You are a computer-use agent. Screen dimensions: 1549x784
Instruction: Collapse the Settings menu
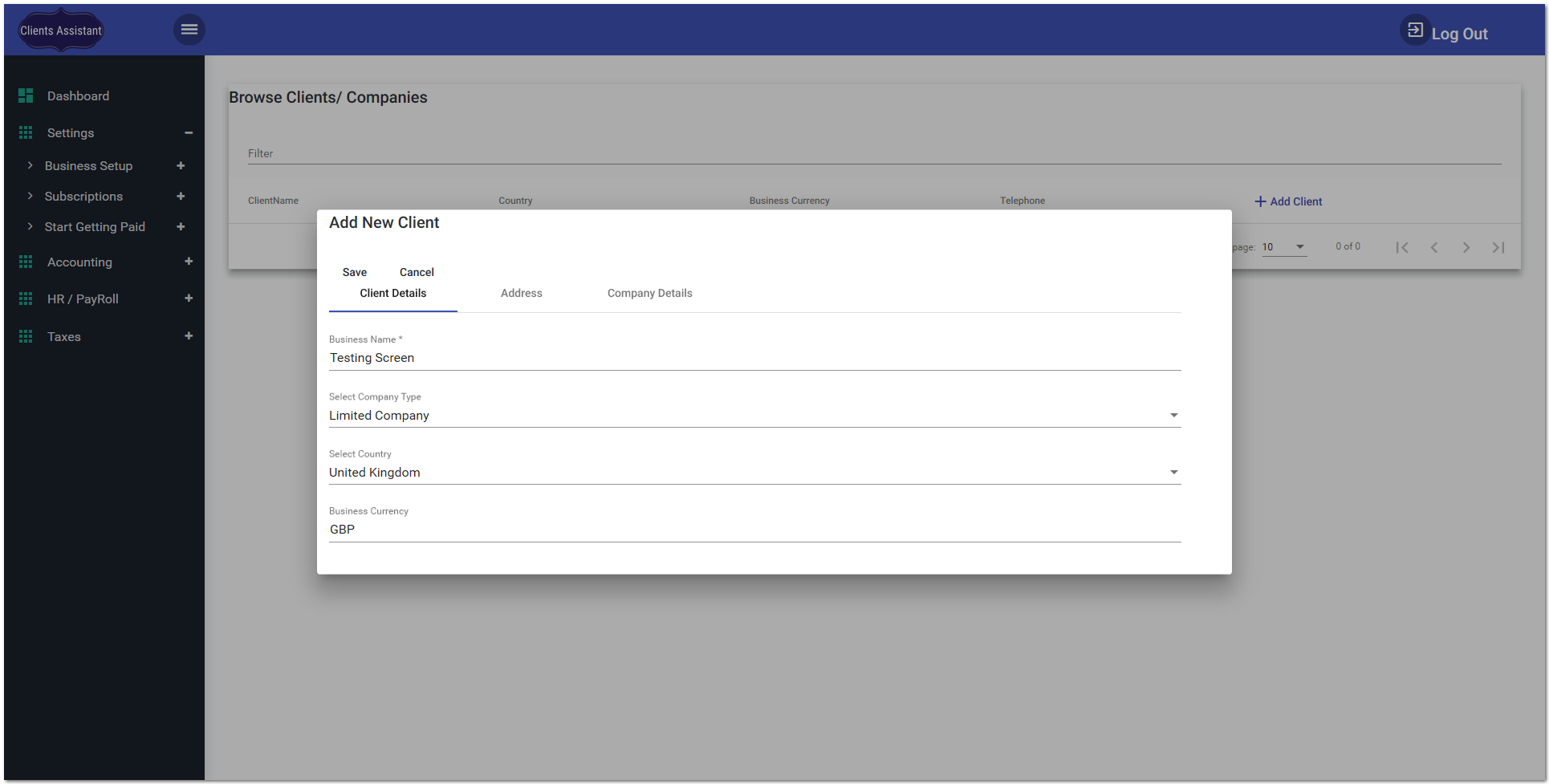click(x=189, y=132)
